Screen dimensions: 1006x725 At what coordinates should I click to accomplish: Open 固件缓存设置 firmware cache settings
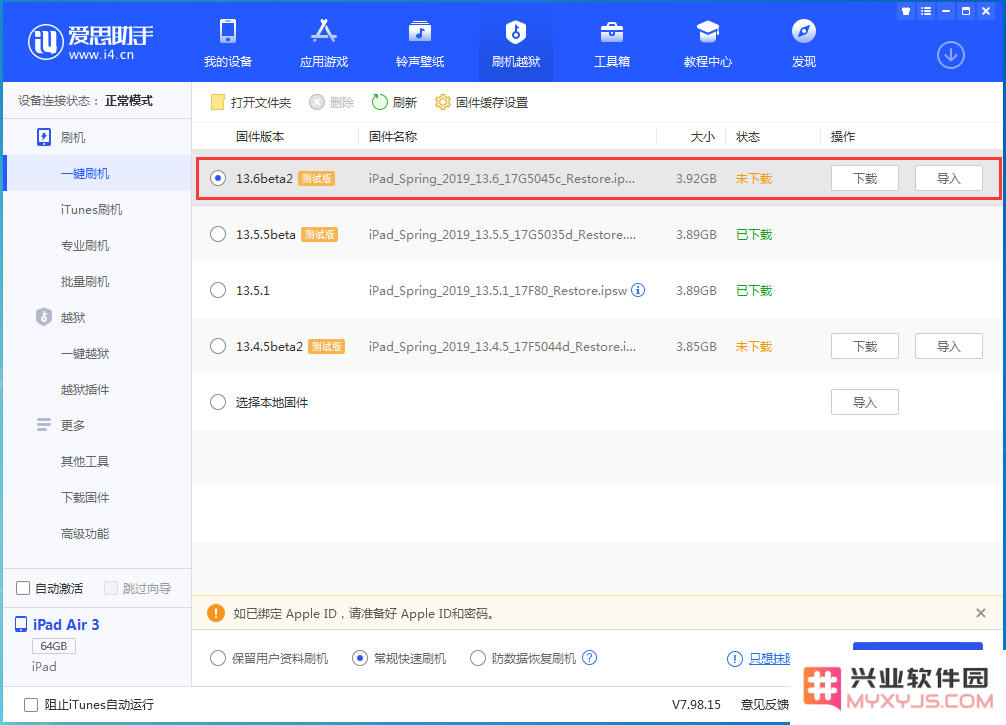click(x=481, y=103)
